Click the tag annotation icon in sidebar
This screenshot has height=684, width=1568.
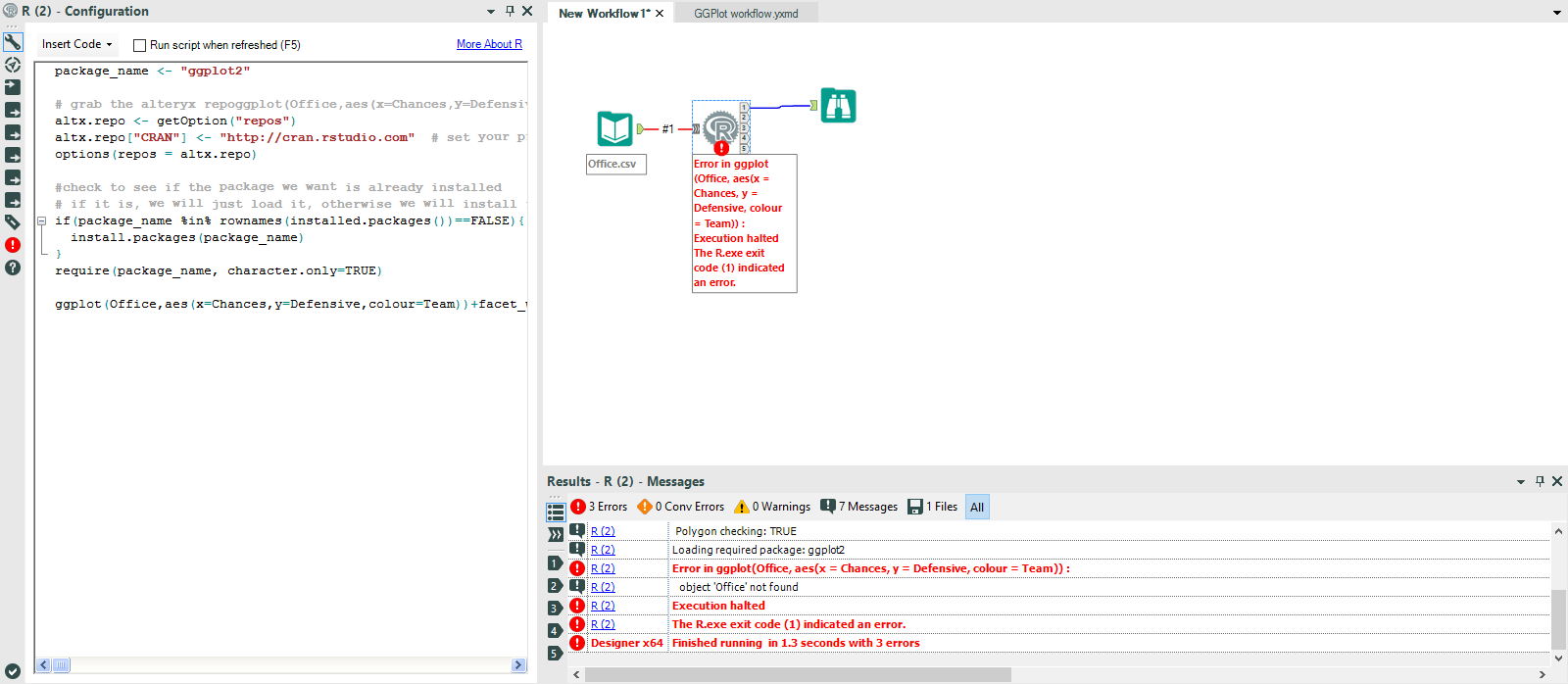pos(13,222)
